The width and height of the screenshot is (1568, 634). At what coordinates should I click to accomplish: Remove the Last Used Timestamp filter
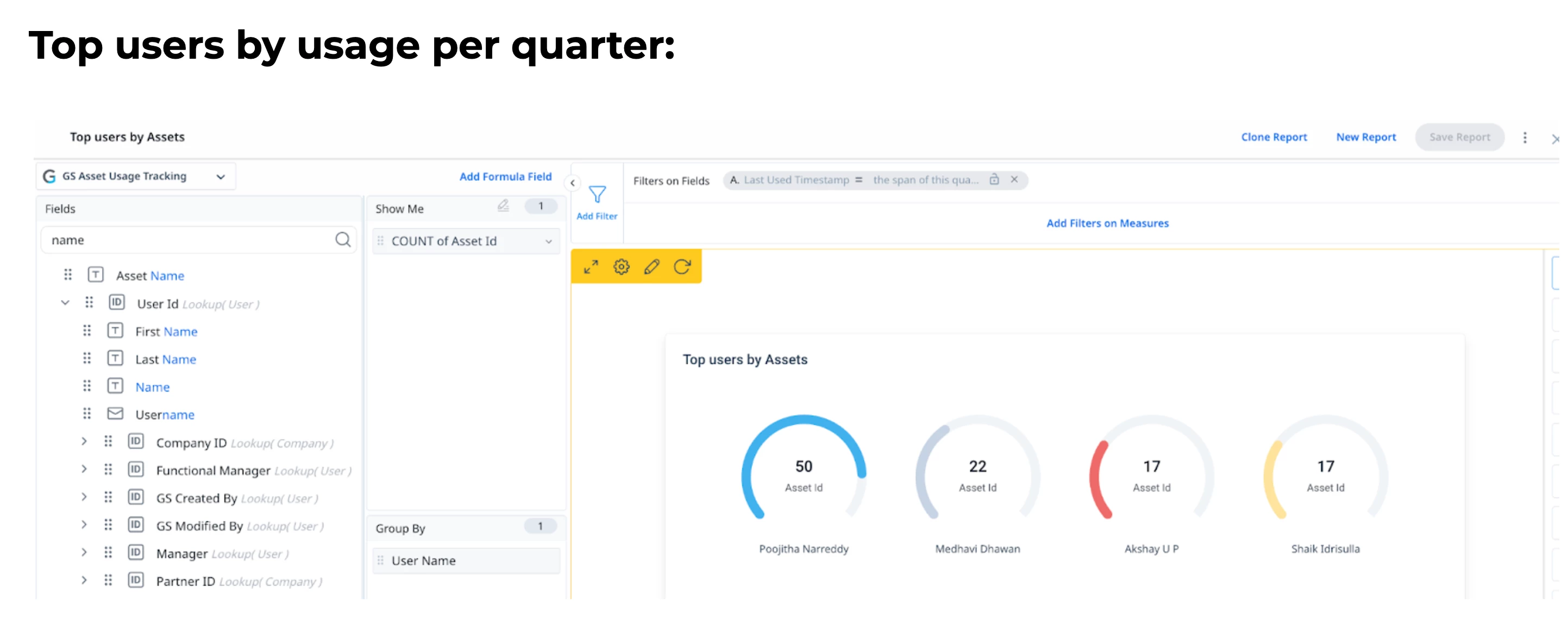(x=1014, y=179)
